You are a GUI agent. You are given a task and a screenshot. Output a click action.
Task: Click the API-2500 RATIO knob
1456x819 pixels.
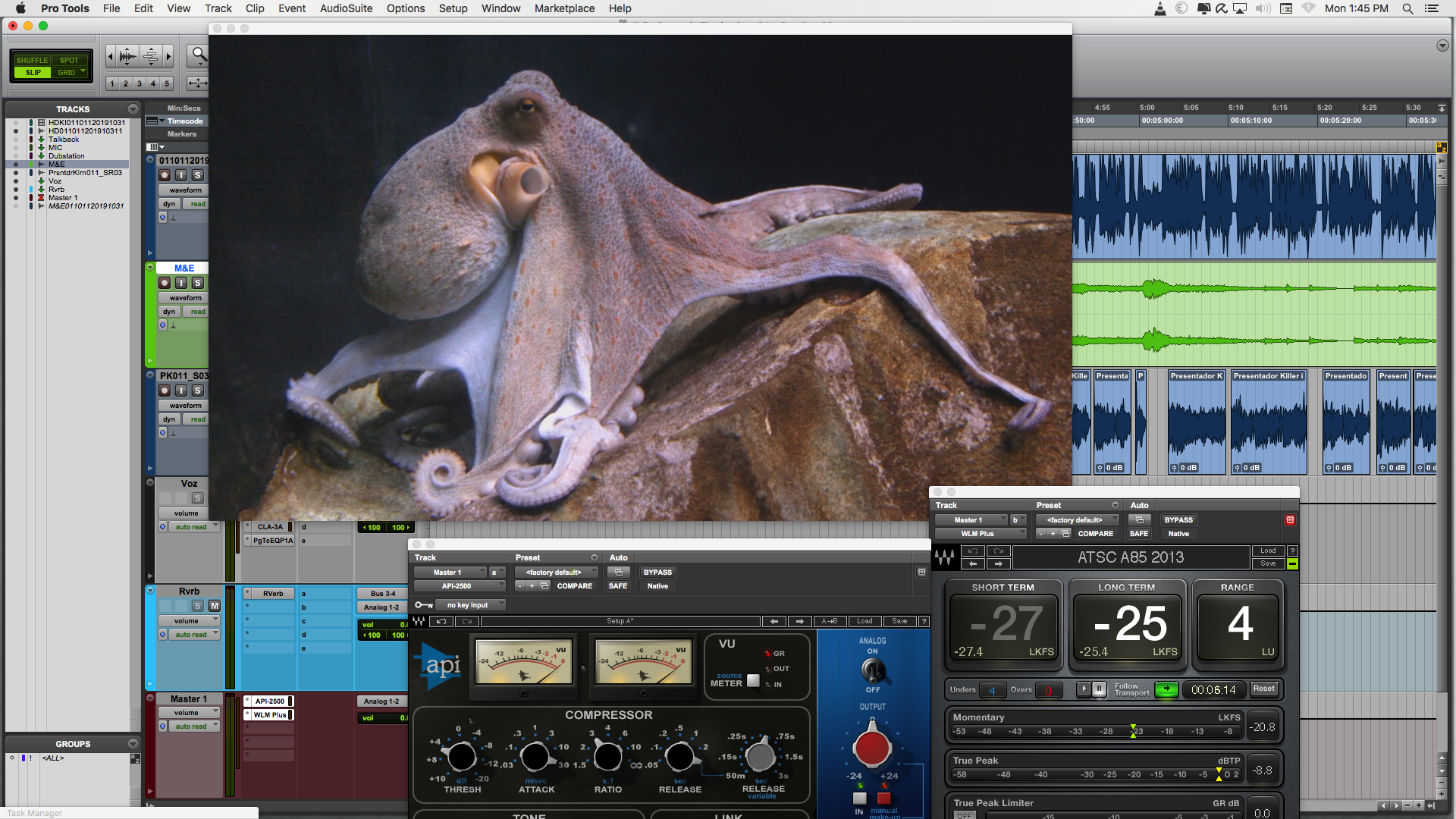(607, 757)
